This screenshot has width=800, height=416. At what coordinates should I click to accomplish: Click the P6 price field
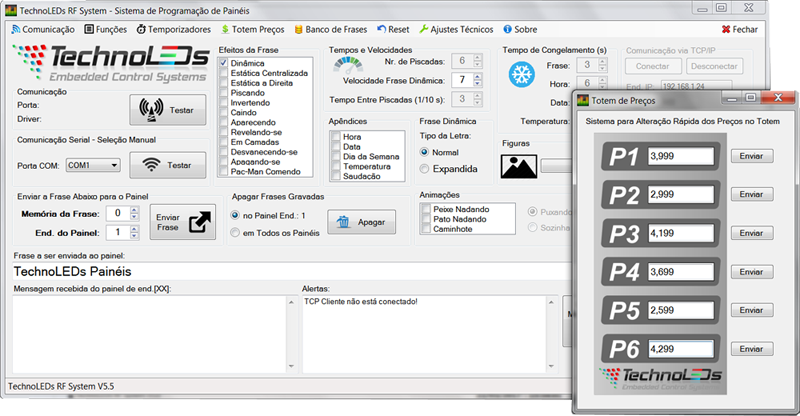click(681, 349)
